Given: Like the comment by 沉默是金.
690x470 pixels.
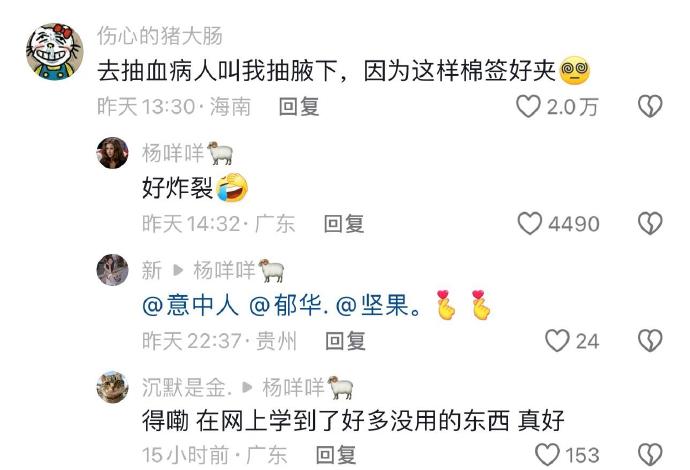Looking at the screenshot, I should click(x=547, y=454).
